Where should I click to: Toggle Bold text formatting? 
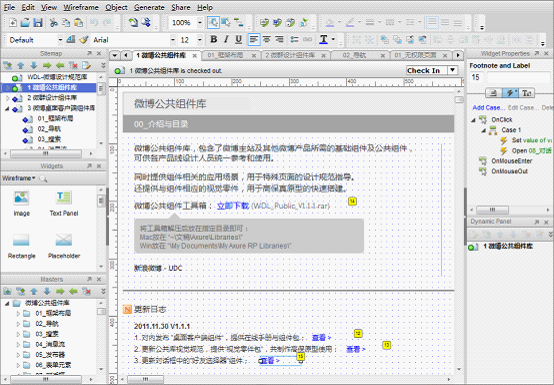(213, 40)
